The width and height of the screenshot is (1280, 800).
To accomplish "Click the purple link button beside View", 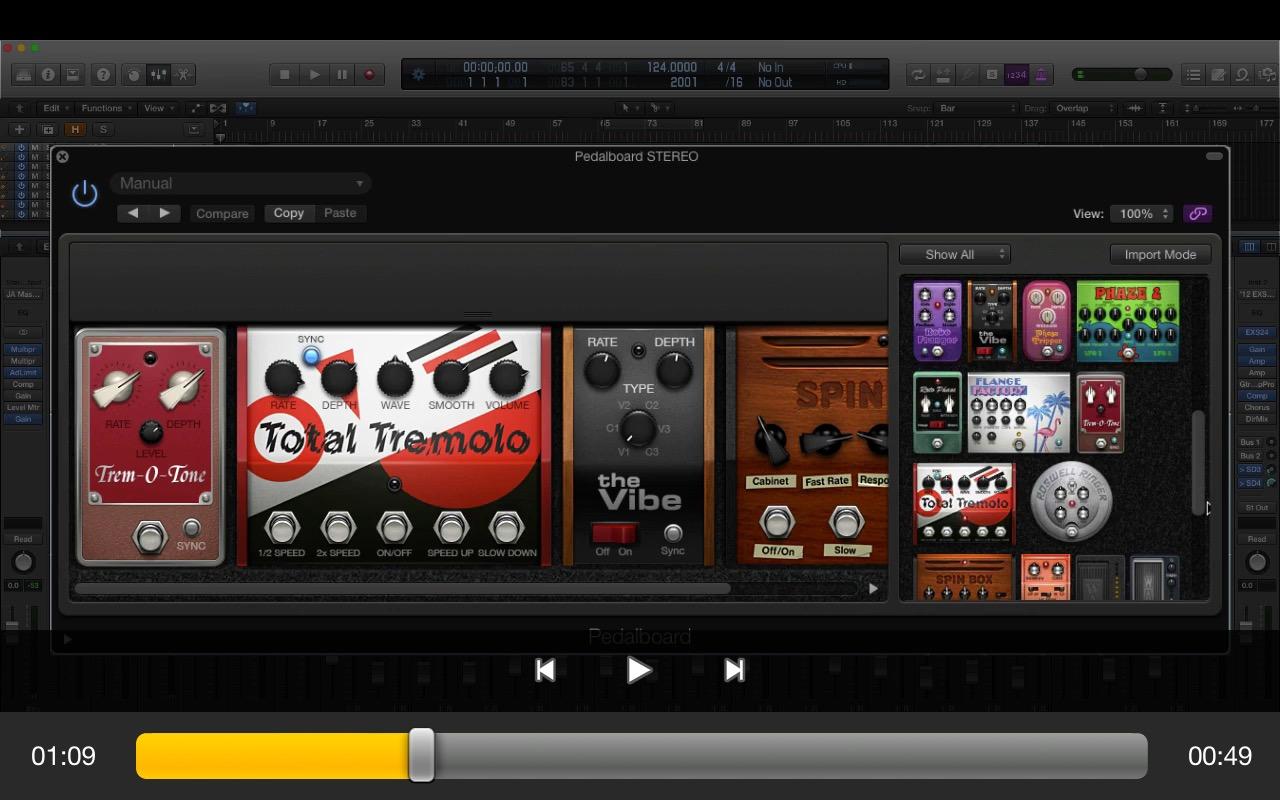I will click(1197, 213).
